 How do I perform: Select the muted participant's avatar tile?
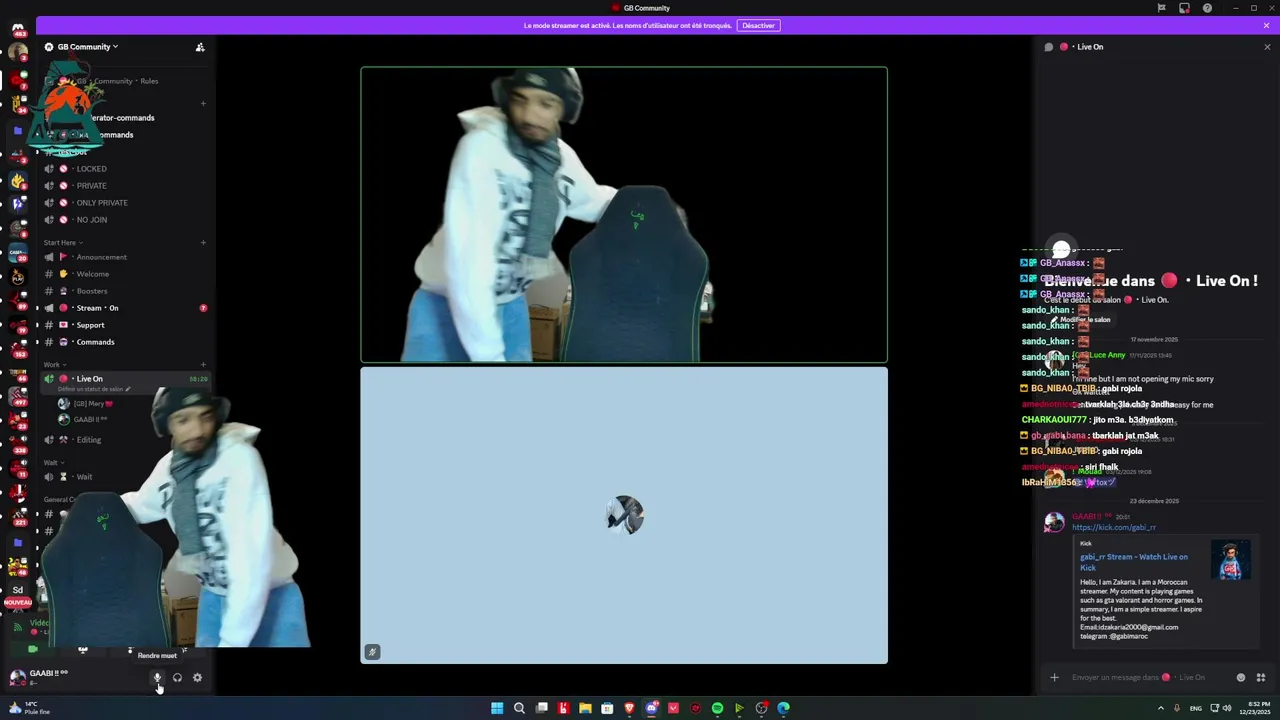[x=624, y=515]
